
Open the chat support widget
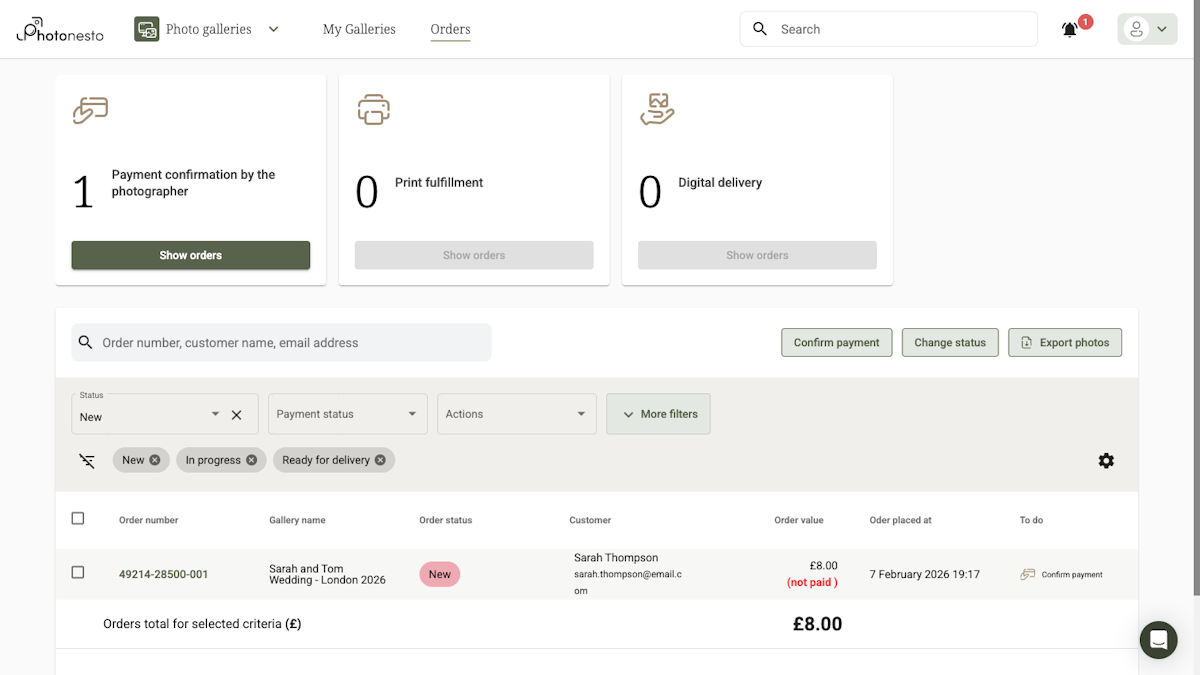pos(1158,640)
